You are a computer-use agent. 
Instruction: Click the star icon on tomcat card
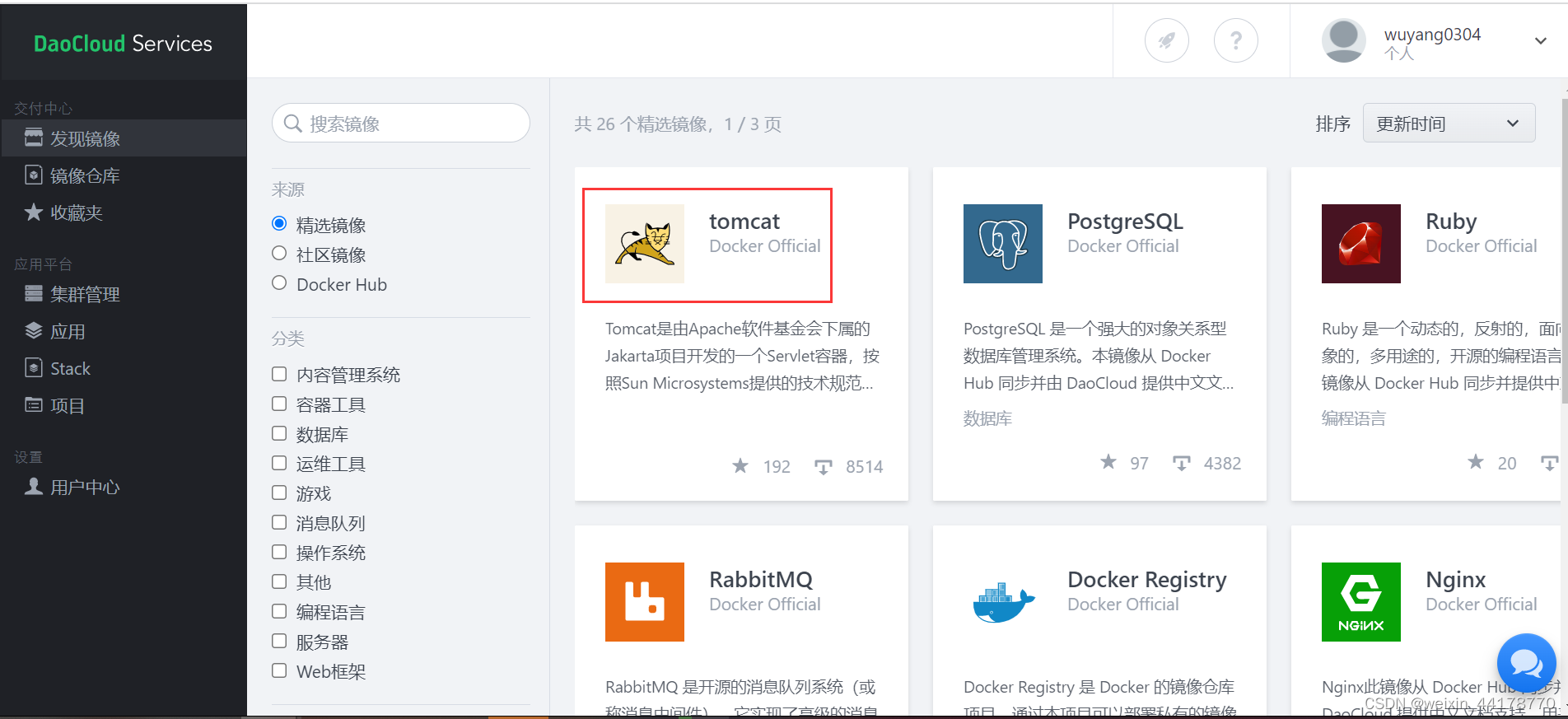[x=740, y=466]
